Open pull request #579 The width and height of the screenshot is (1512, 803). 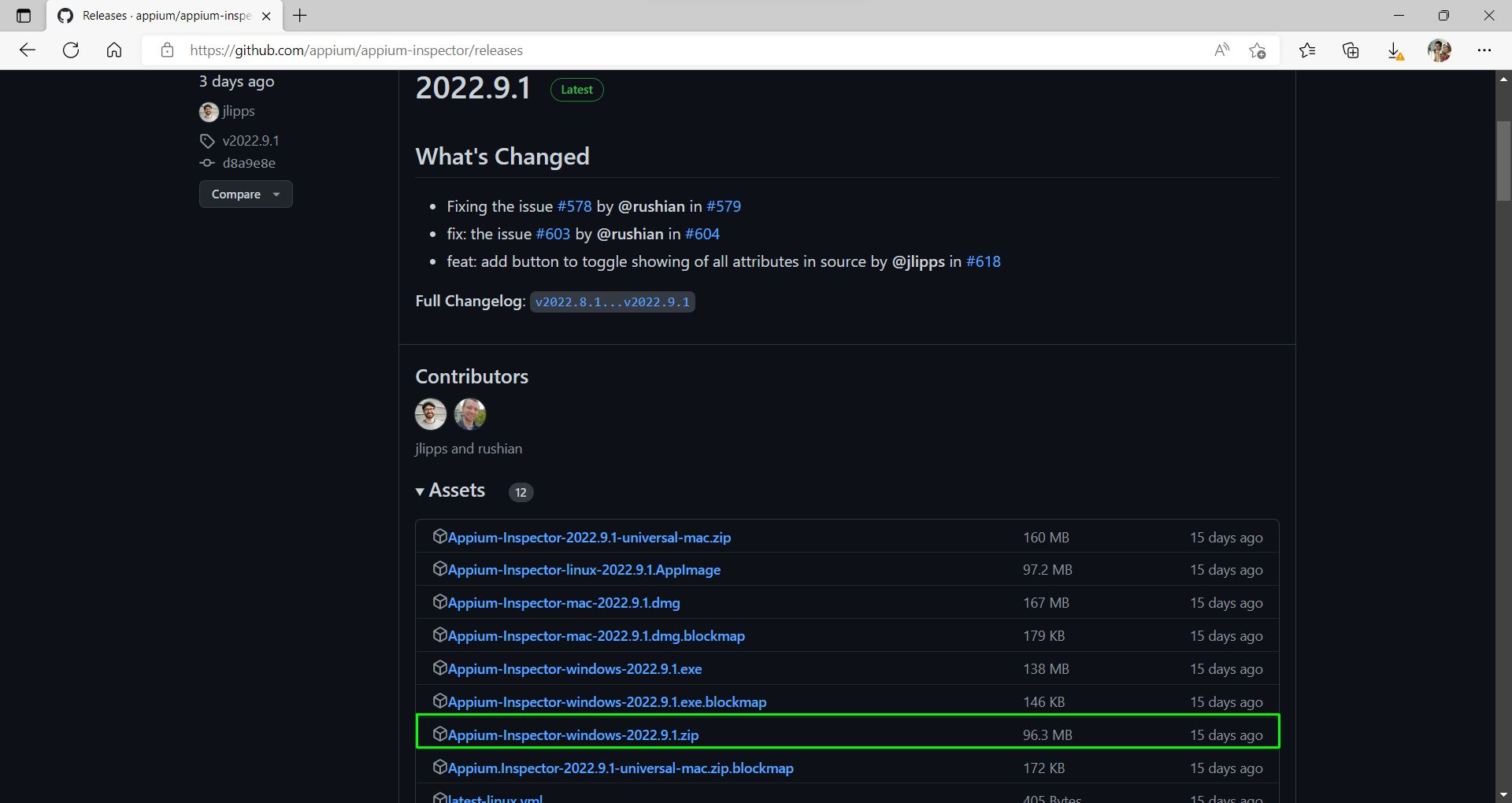click(x=724, y=206)
